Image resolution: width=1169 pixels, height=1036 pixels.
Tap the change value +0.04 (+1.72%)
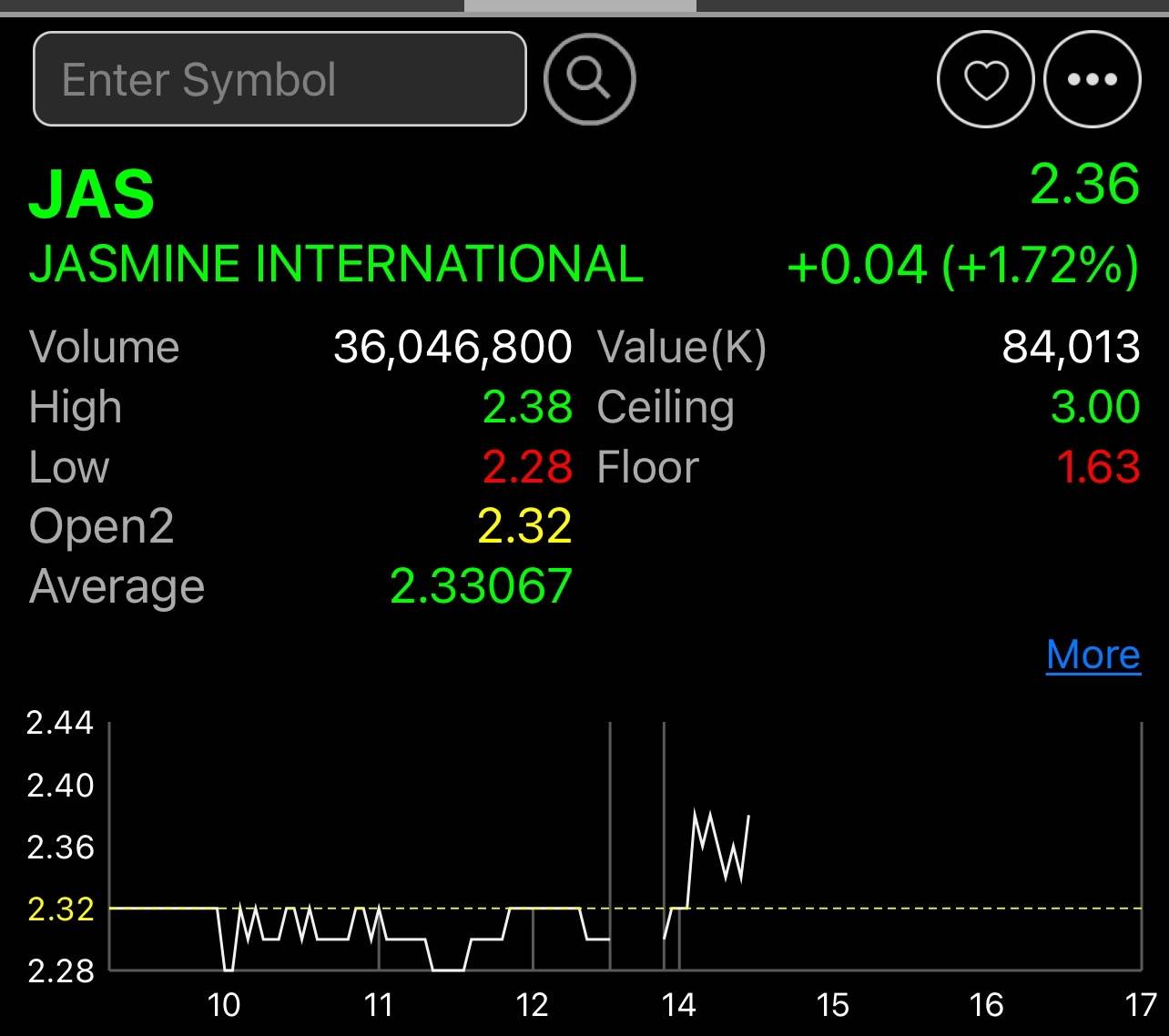click(x=963, y=266)
